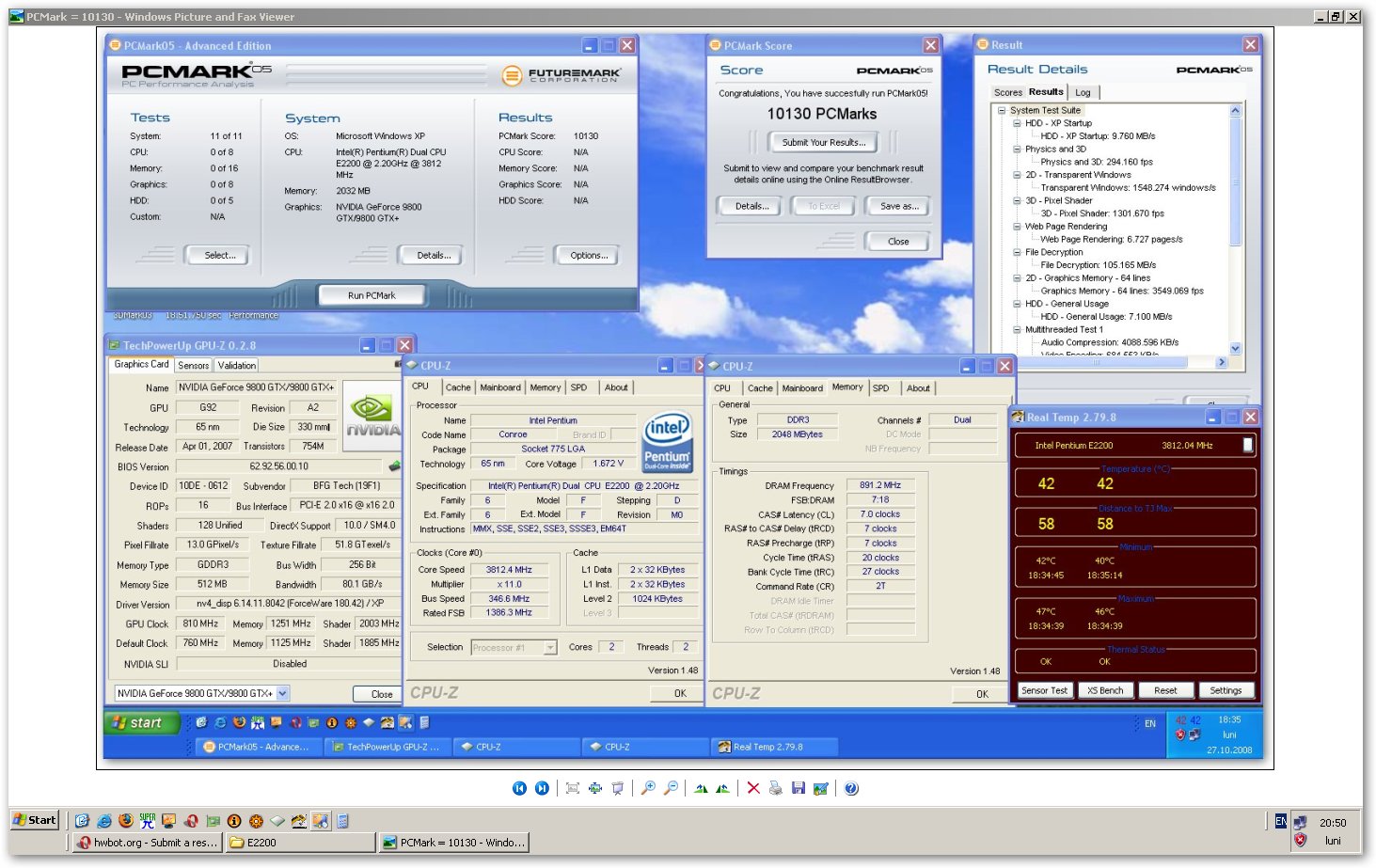Image resolution: width=1376 pixels, height=868 pixels.
Task: Collapse the Physics and 3D node
Action: pos(1017,149)
